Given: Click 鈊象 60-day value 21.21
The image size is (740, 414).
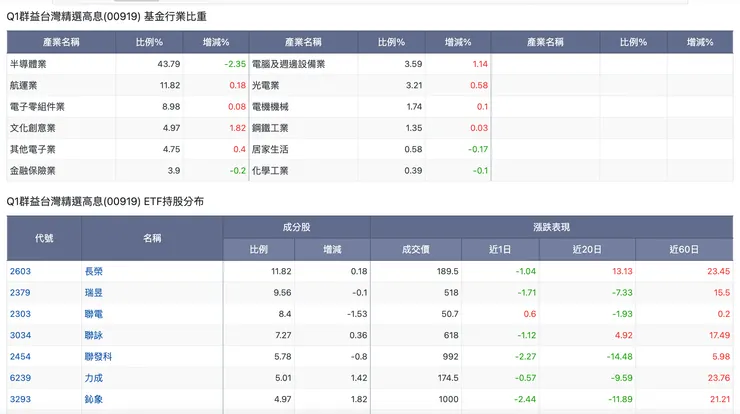Looking at the screenshot, I should point(720,399).
